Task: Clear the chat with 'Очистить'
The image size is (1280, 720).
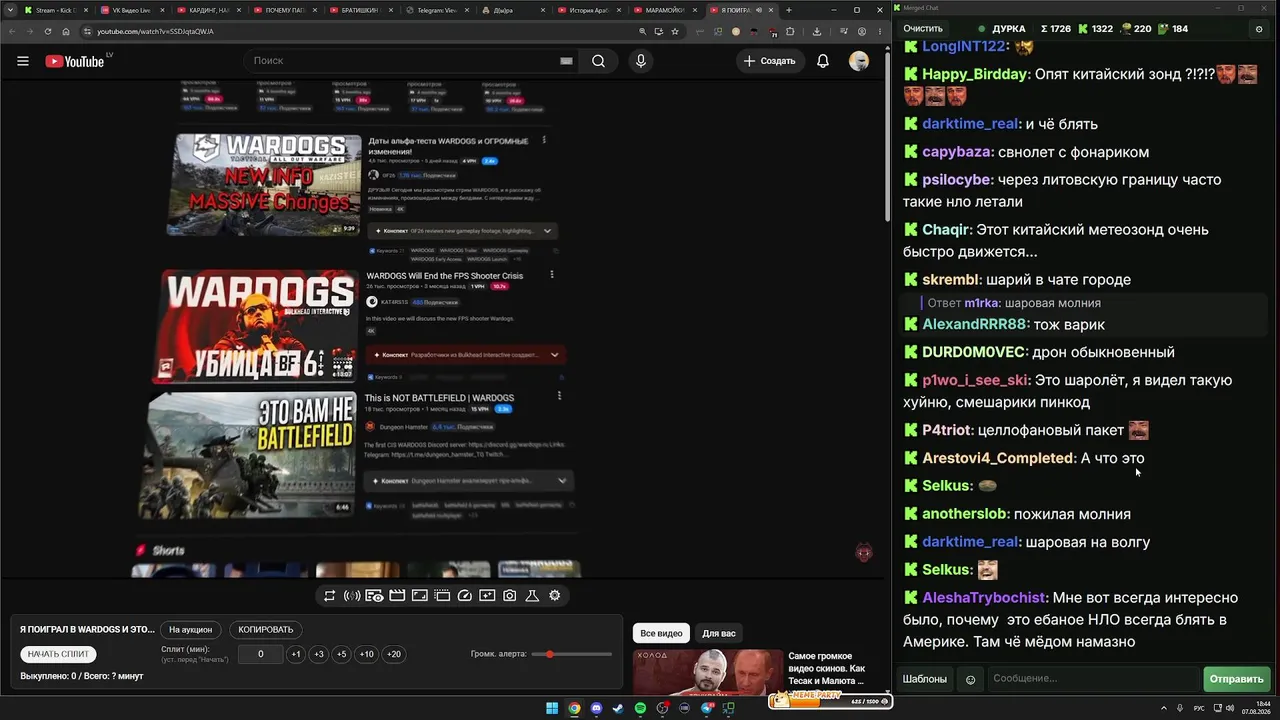Action: tap(923, 29)
